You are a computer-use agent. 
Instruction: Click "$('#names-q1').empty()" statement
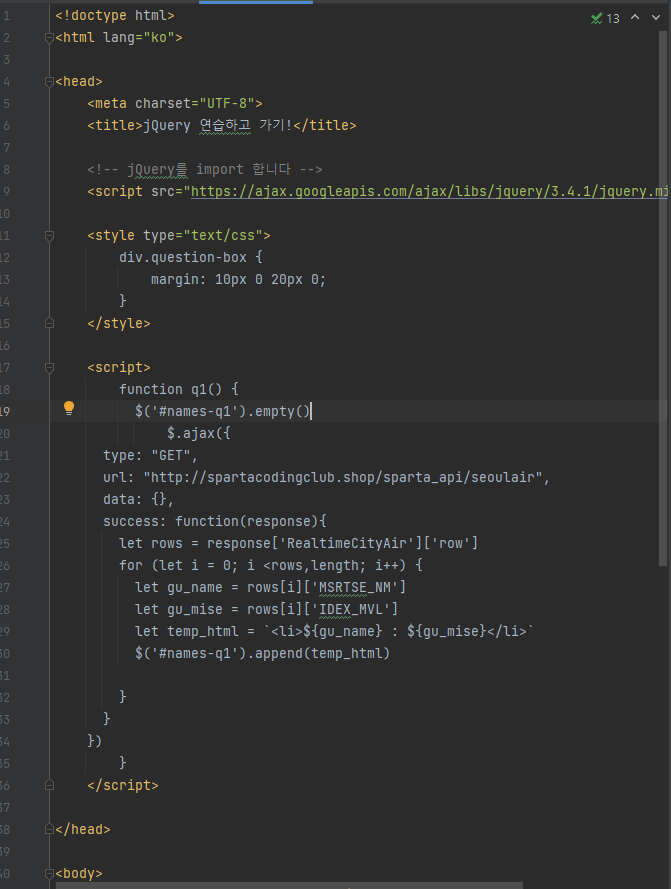click(222, 412)
